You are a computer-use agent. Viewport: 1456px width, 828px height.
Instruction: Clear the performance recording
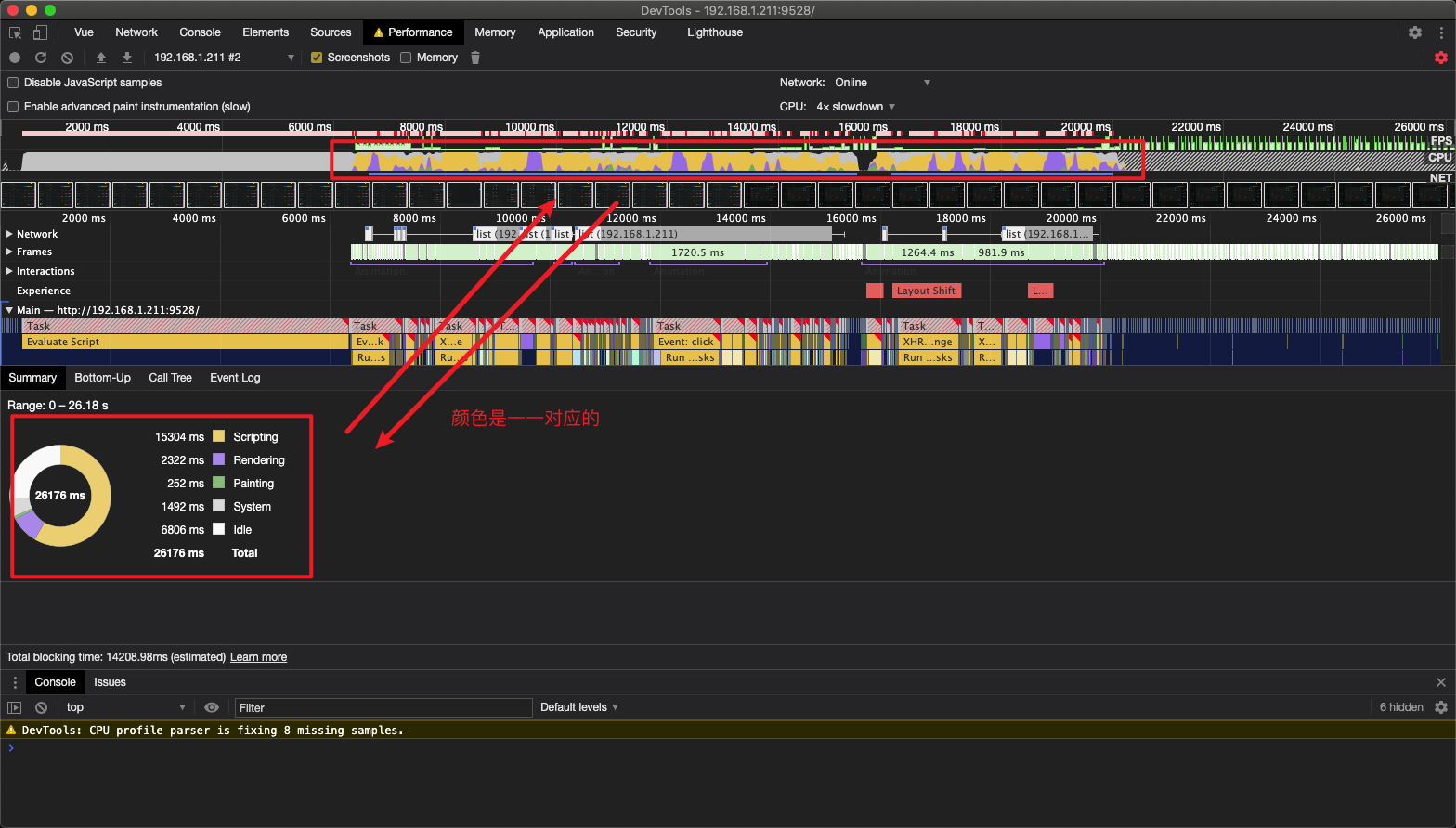(x=68, y=58)
